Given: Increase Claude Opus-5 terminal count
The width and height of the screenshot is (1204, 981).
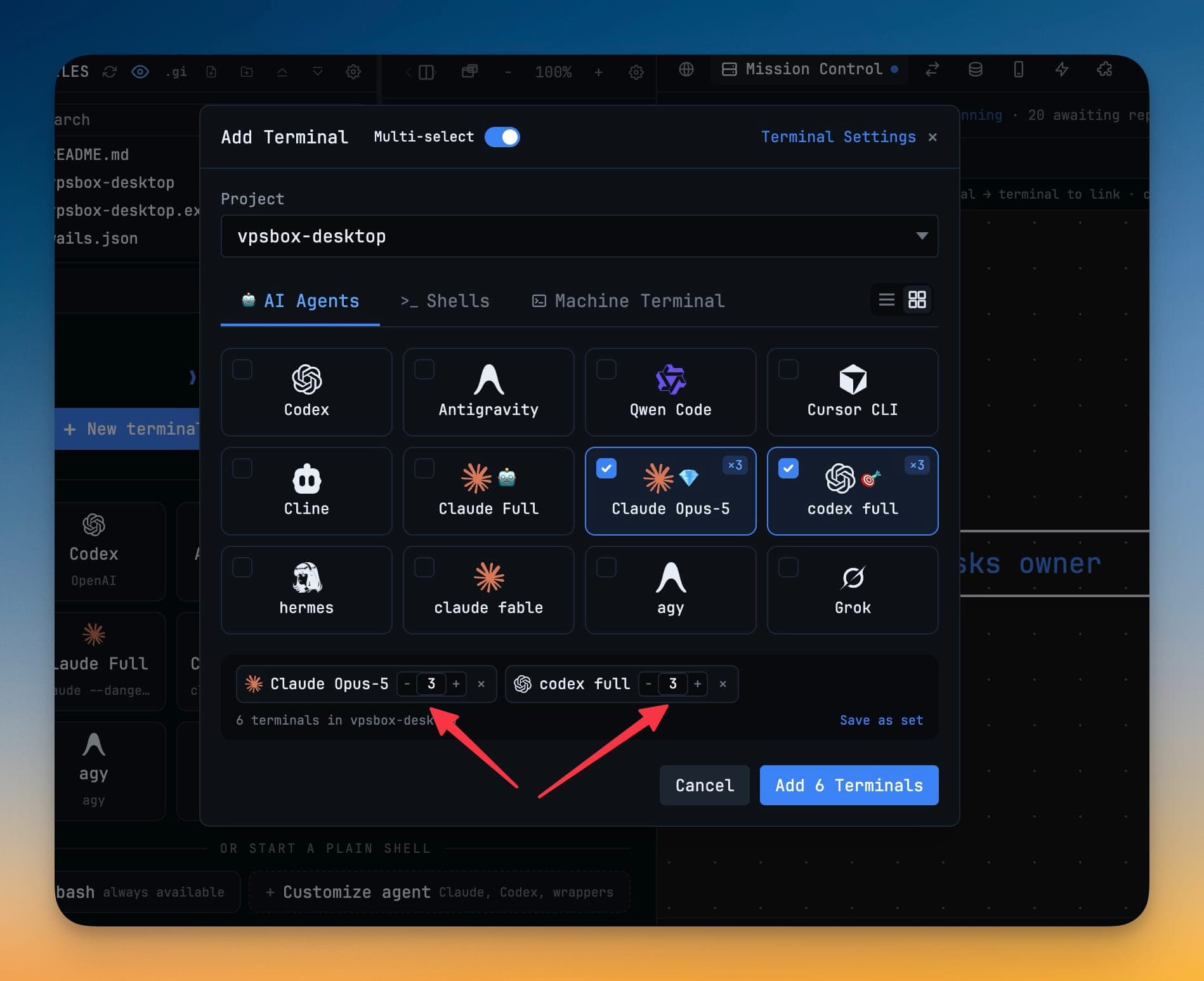Looking at the screenshot, I should [456, 684].
